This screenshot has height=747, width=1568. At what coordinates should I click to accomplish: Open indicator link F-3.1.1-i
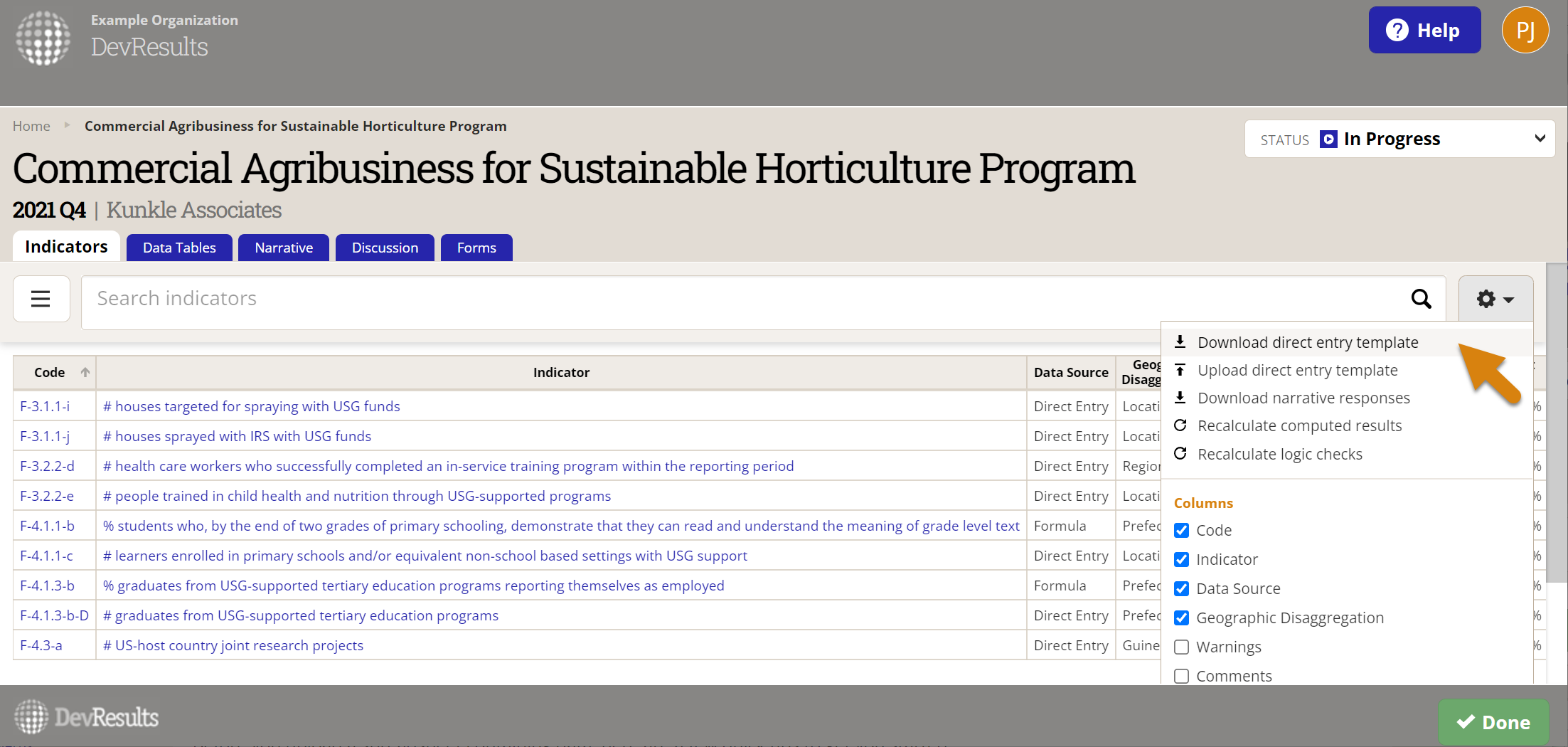[45, 406]
